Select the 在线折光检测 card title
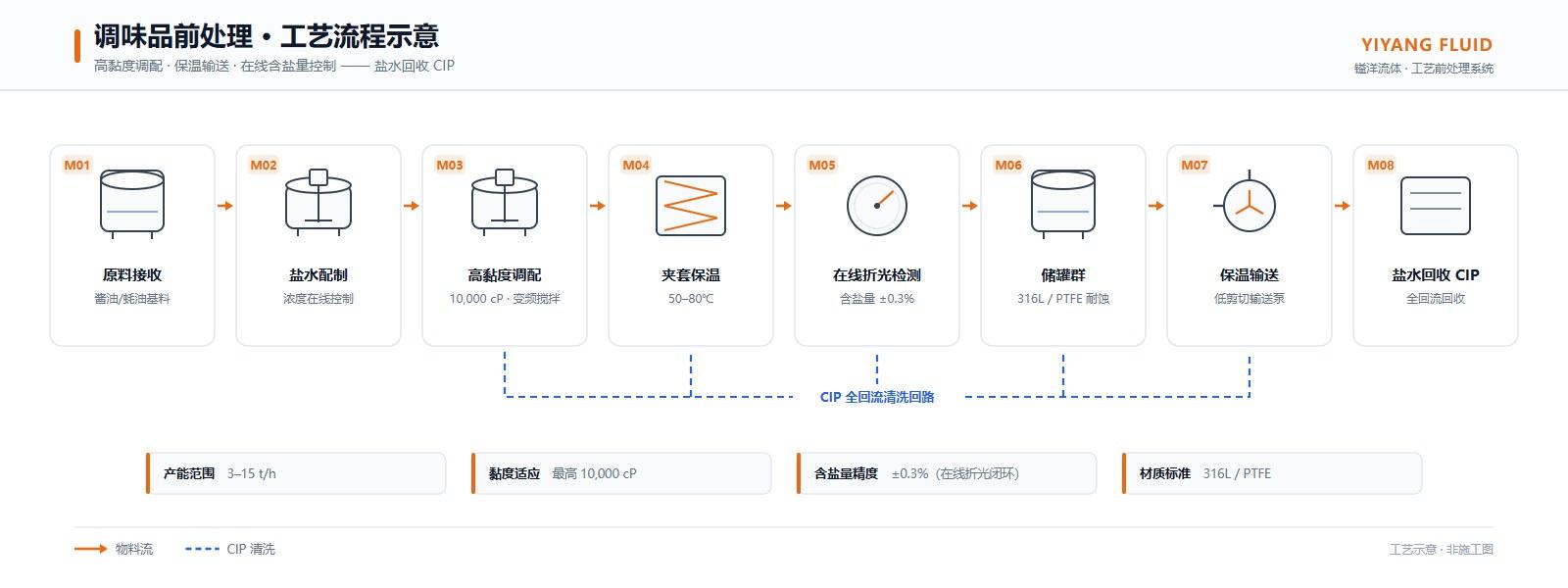 tap(877, 275)
